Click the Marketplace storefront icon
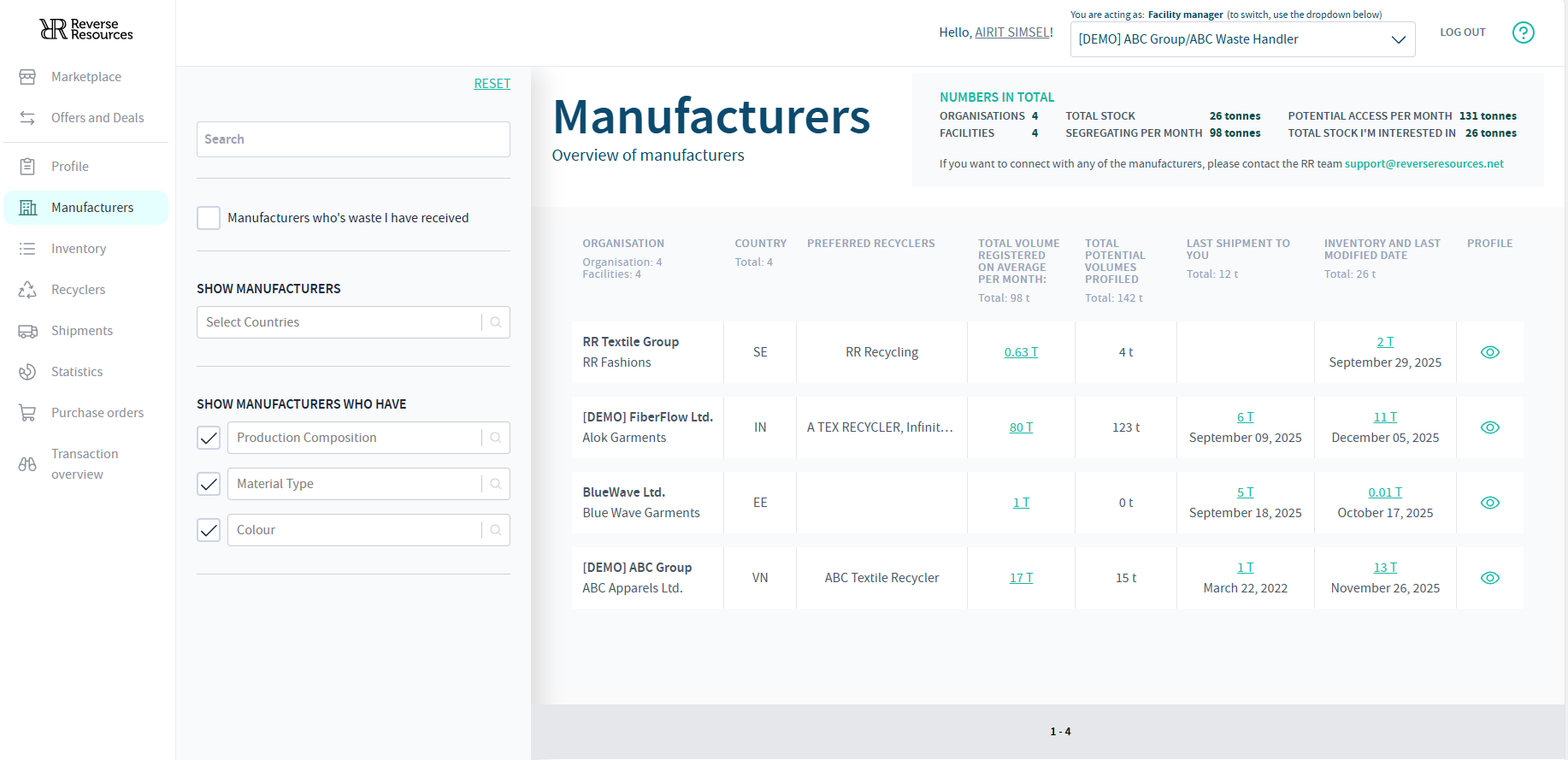Image resolution: width=1568 pixels, height=760 pixels. click(27, 77)
